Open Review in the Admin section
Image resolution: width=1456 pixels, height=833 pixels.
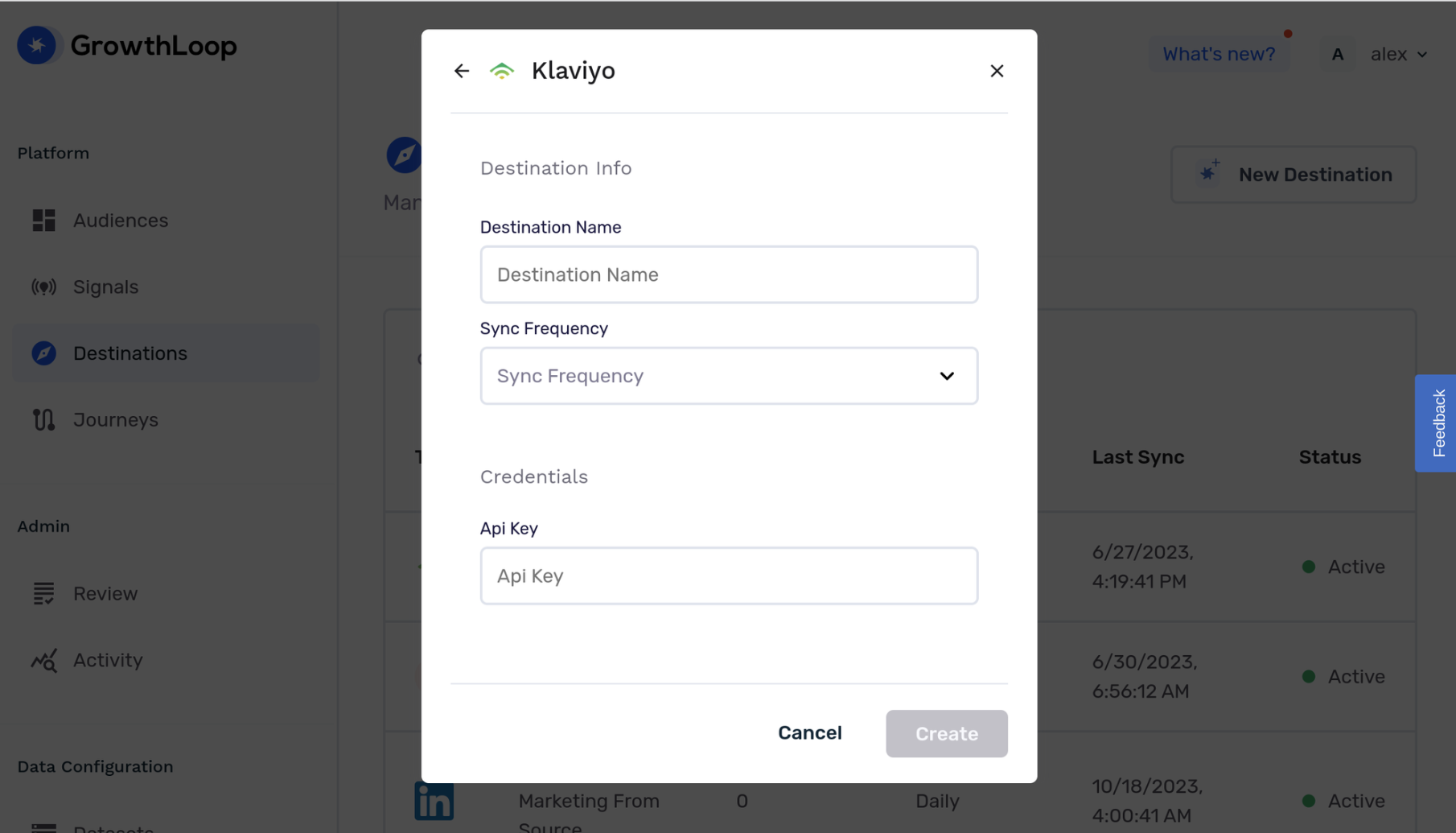pyautogui.click(x=166, y=593)
